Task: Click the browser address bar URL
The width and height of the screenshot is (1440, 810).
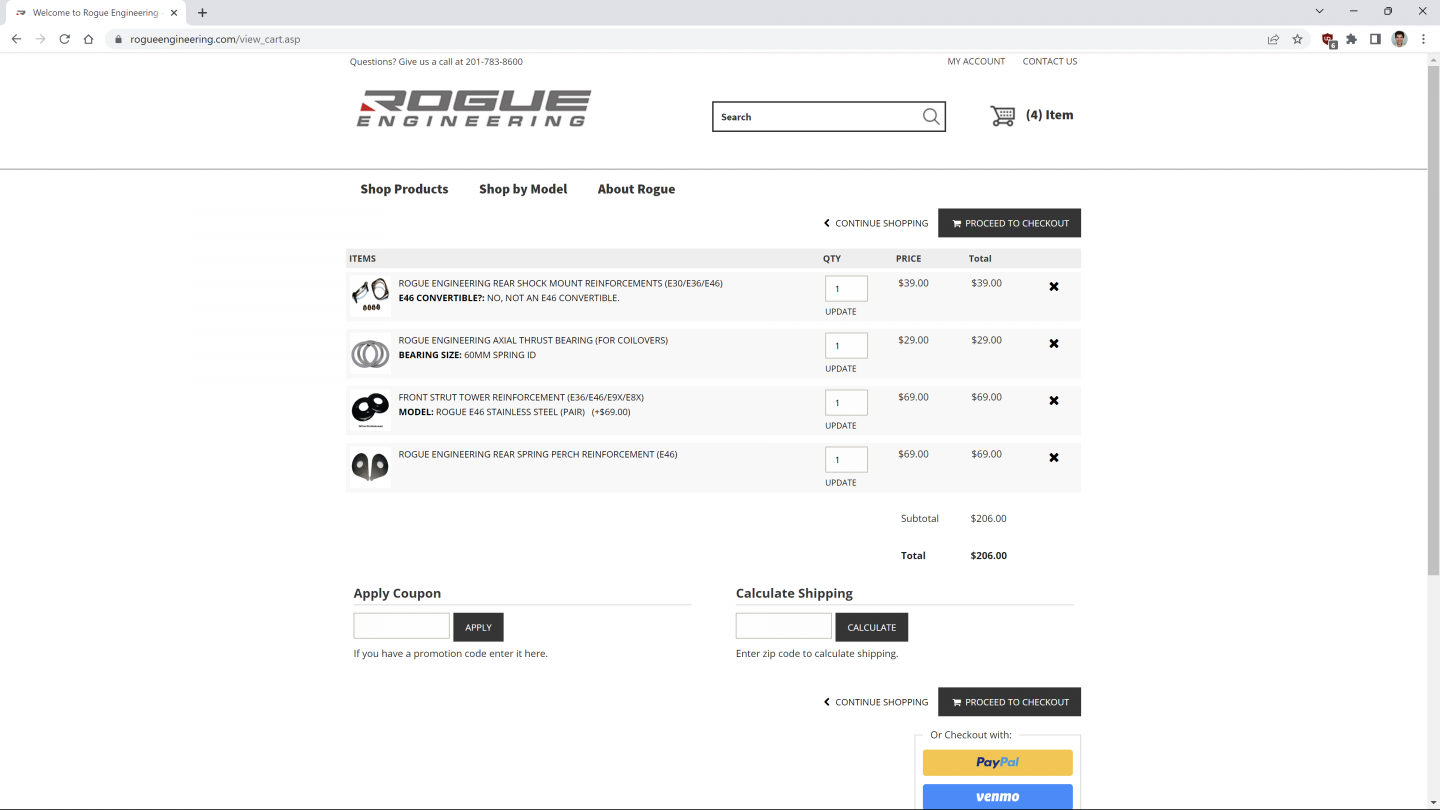Action: point(215,39)
